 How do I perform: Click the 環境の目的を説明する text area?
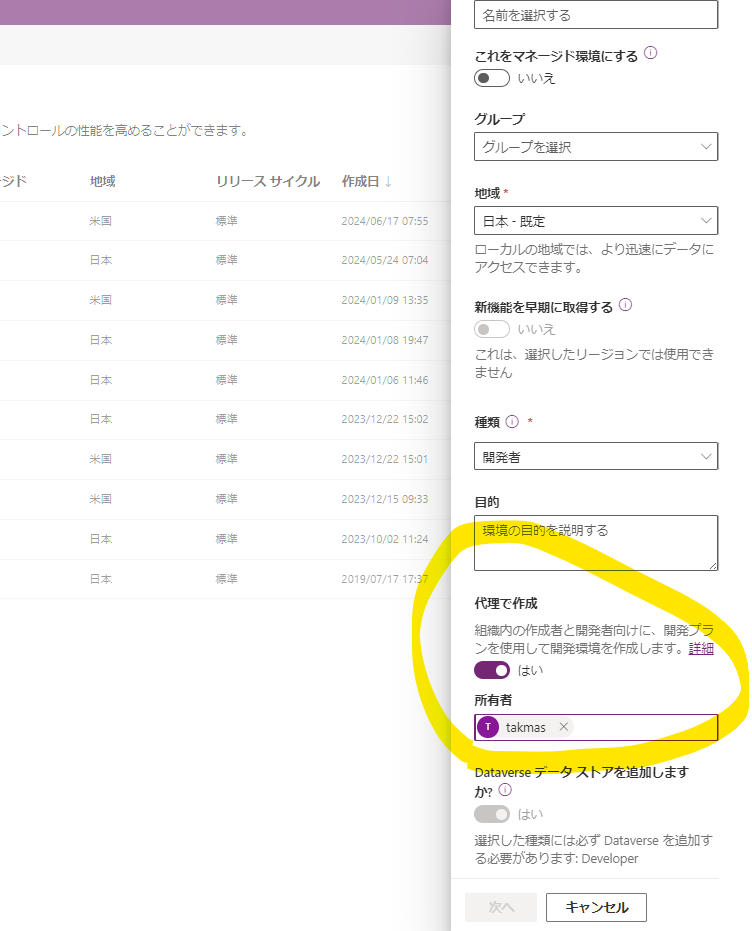[x=596, y=543]
